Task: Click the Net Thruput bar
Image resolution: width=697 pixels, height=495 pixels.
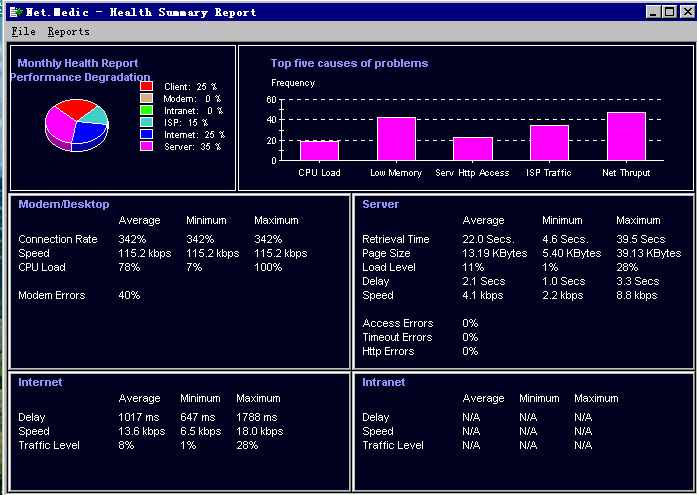Action: [626, 136]
